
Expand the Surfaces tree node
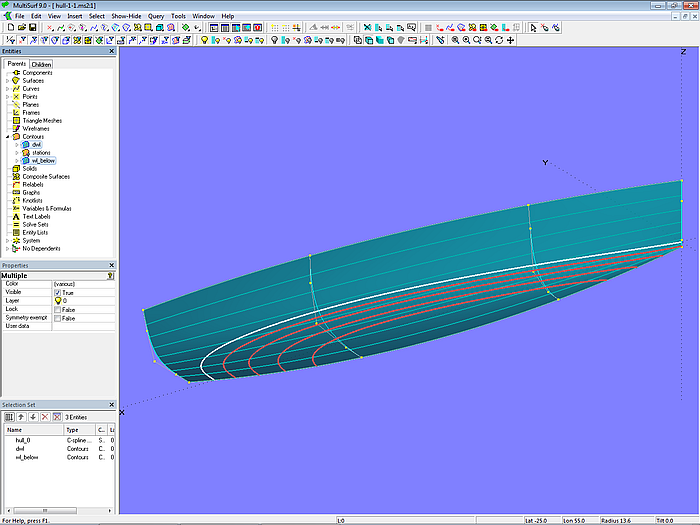coord(7,81)
